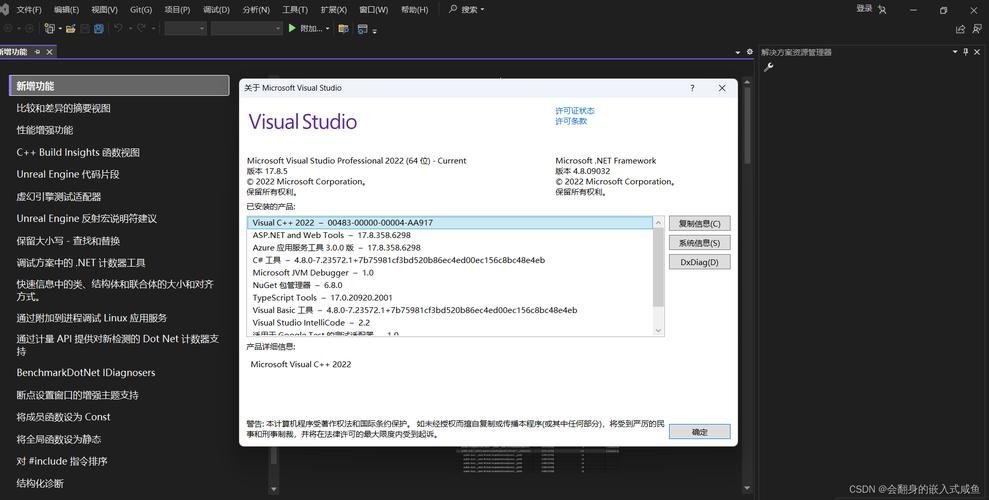The height and width of the screenshot is (500, 989).
Task: Click the account person icon beside 登录
Action: click(x=882, y=9)
